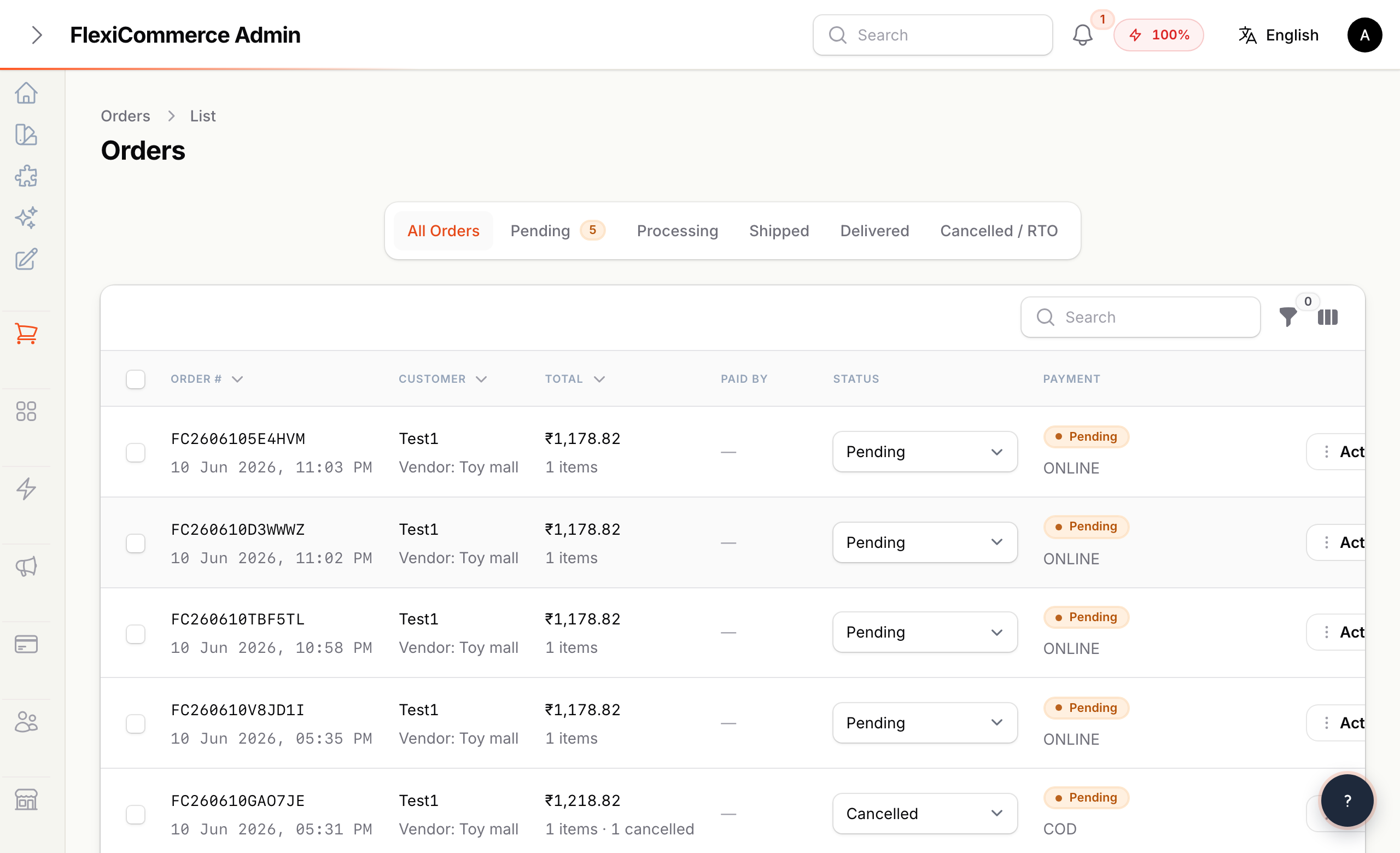This screenshot has width=1400, height=853.
Task: Open the users customers sidebar icon
Action: coord(26,722)
